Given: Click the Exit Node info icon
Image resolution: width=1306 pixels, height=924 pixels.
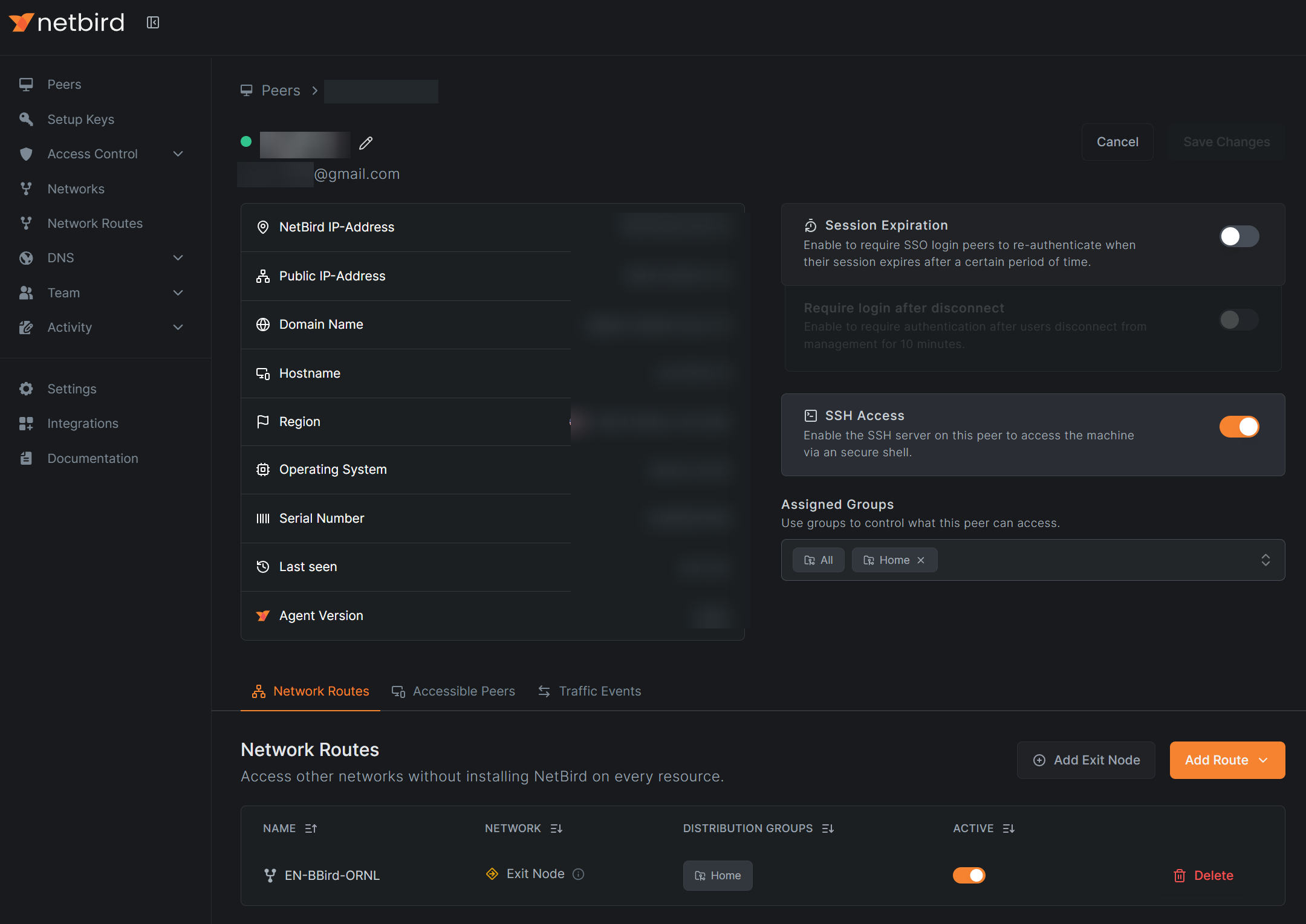Looking at the screenshot, I should click(579, 874).
